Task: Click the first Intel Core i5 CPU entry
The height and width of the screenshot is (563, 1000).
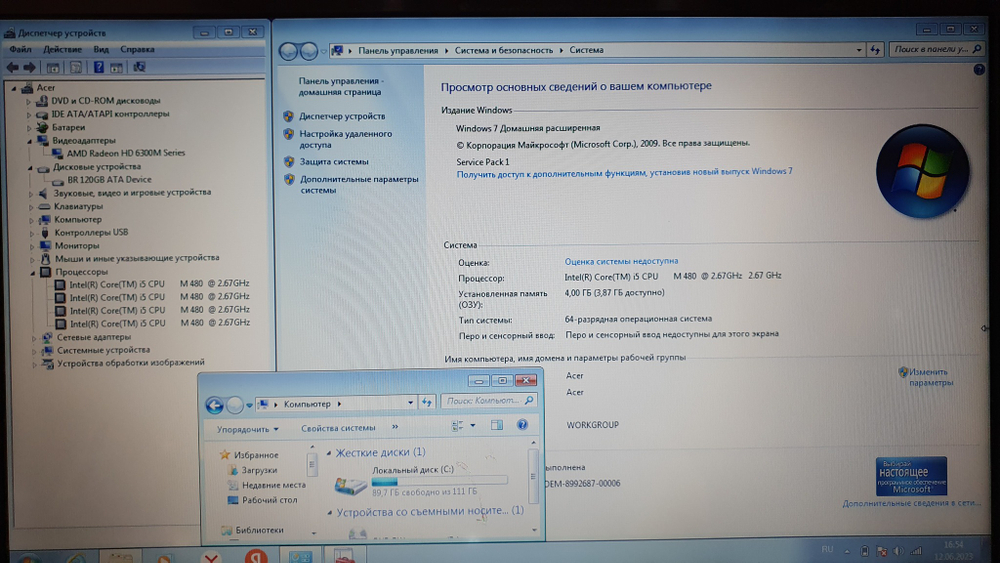Action: click(159, 284)
